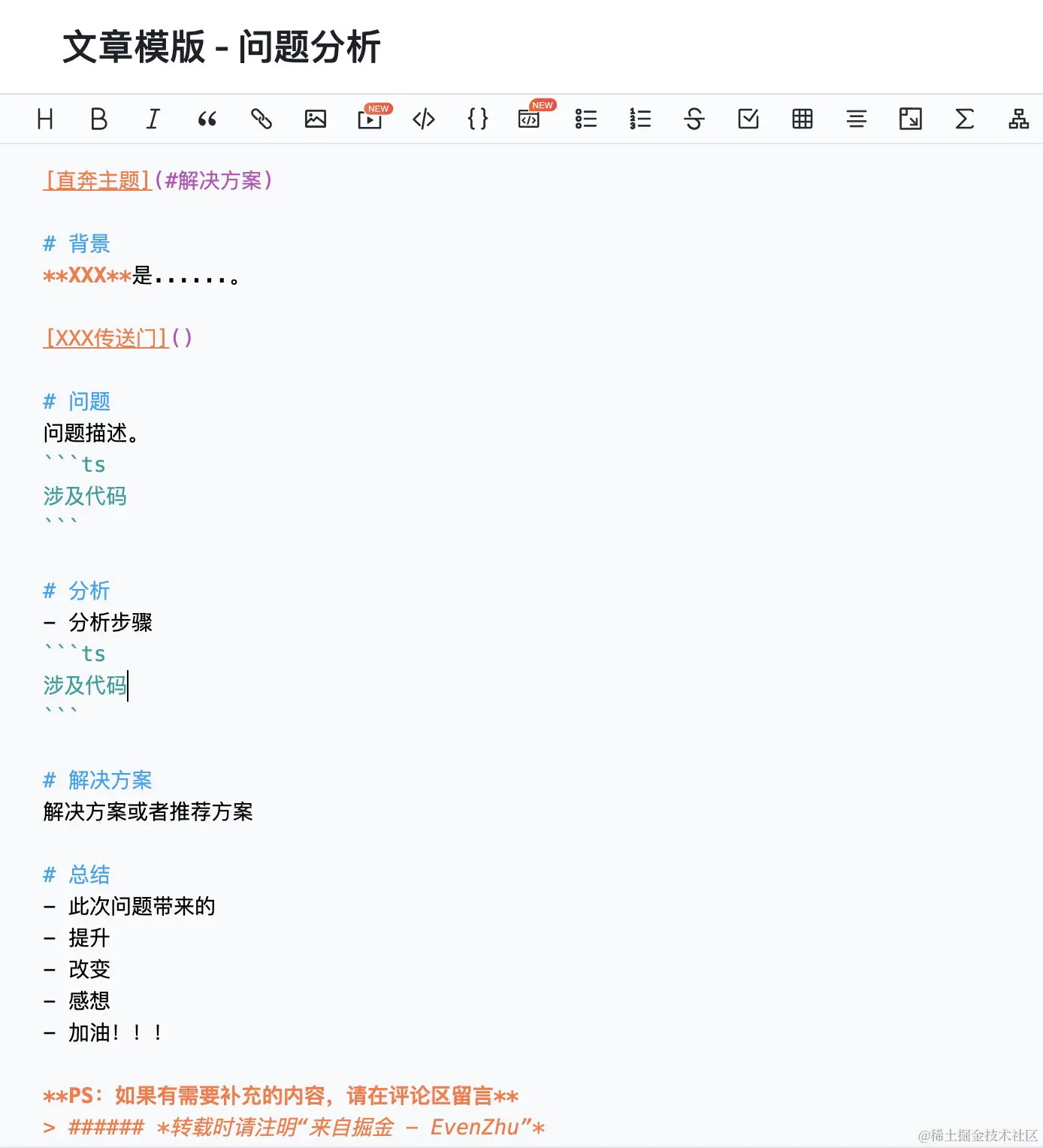Apply italic formatting from the toolbar
This screenshot has height=1148, width=1043.
click(x=153, y=119)
